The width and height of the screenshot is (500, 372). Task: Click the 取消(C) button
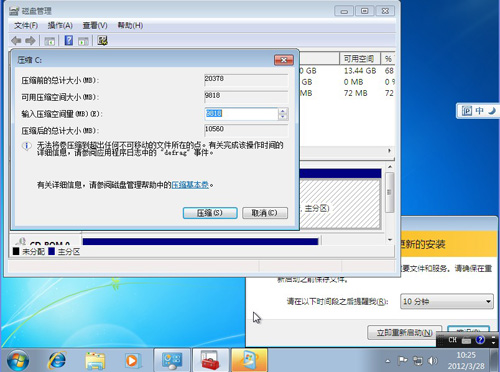[x=265, y=213]
